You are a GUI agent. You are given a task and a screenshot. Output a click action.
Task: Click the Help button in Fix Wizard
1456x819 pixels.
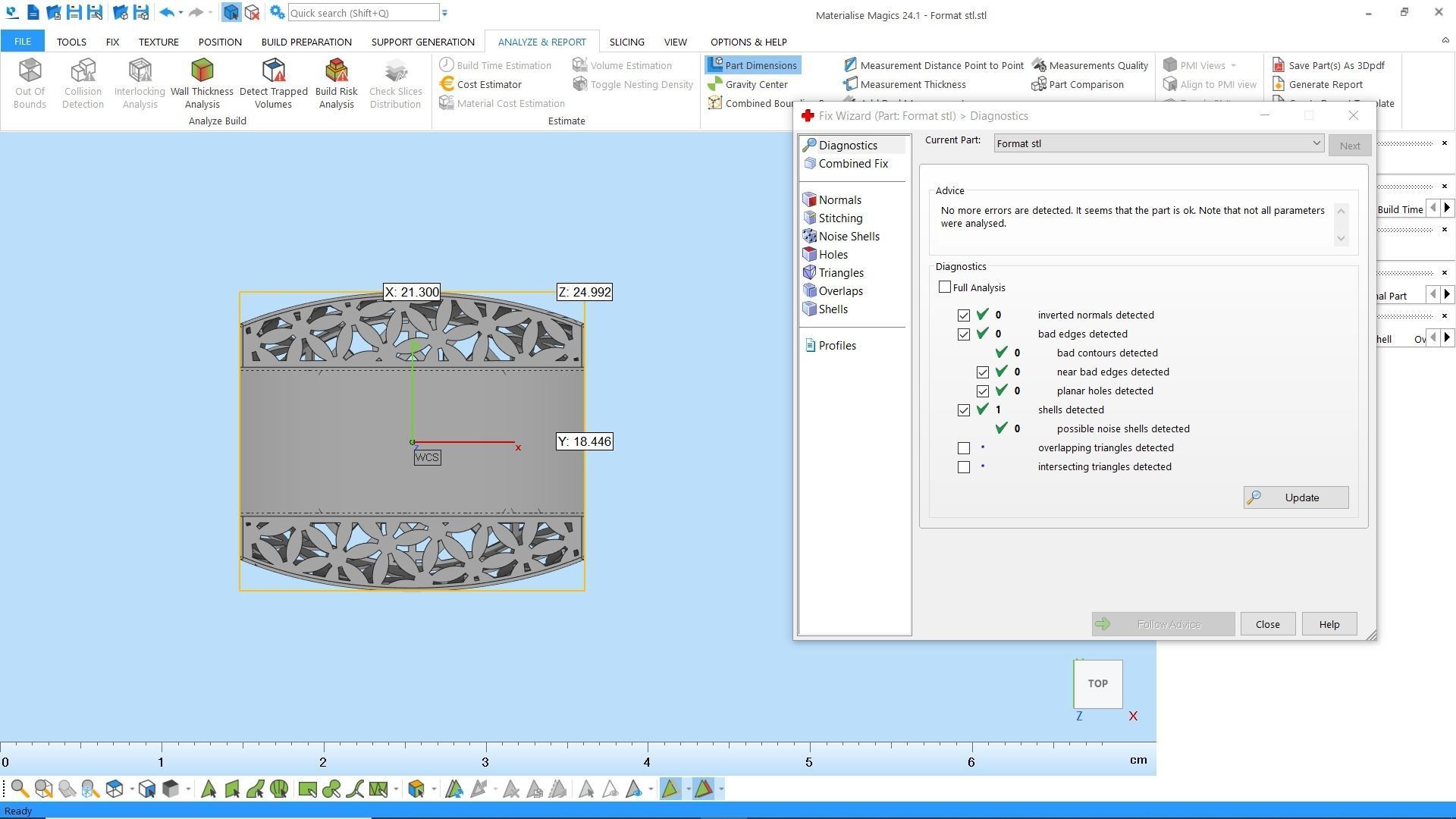[1329, 624]
